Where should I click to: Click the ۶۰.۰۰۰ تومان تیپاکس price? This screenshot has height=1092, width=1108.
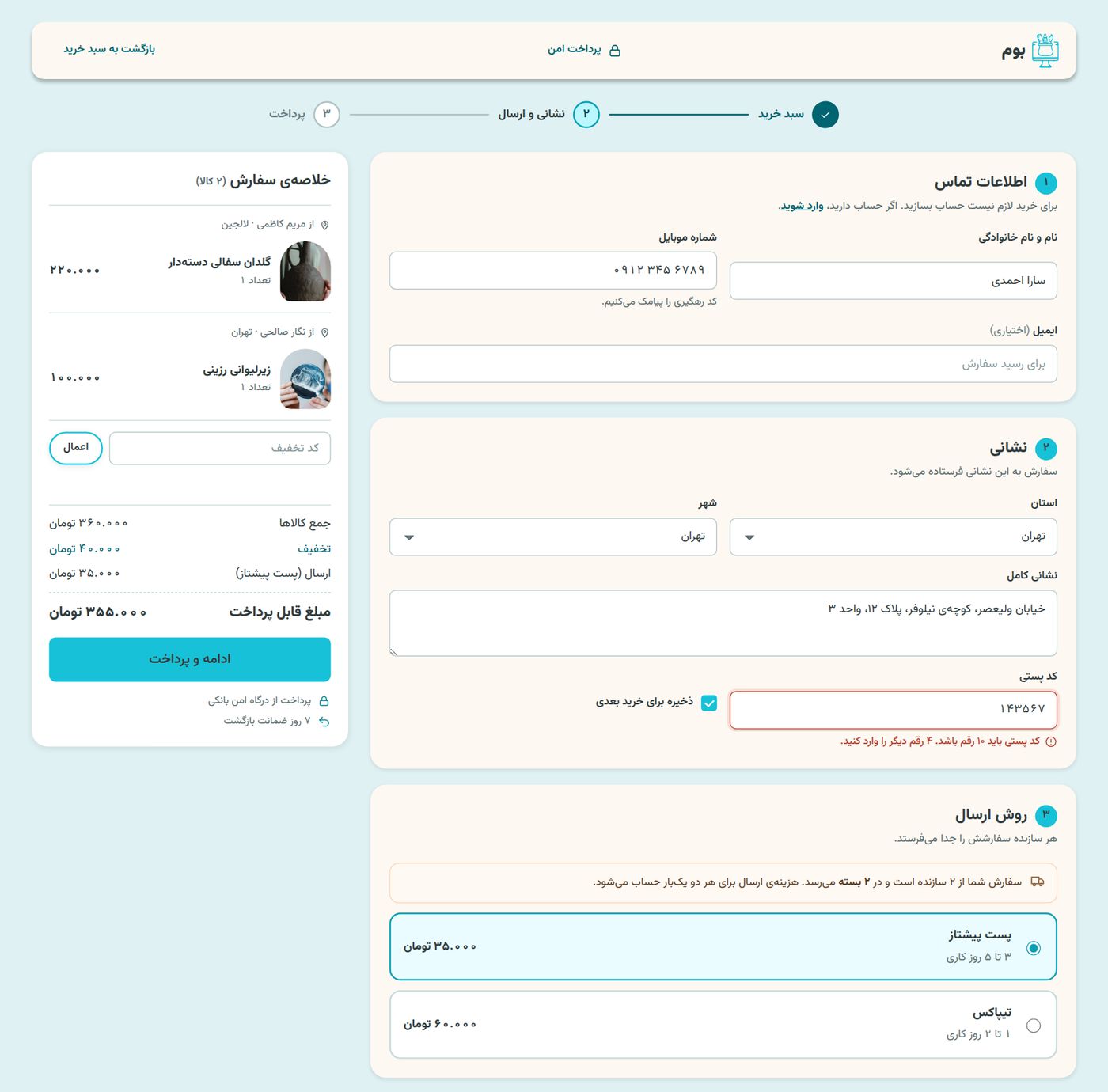click(440, 1025)
